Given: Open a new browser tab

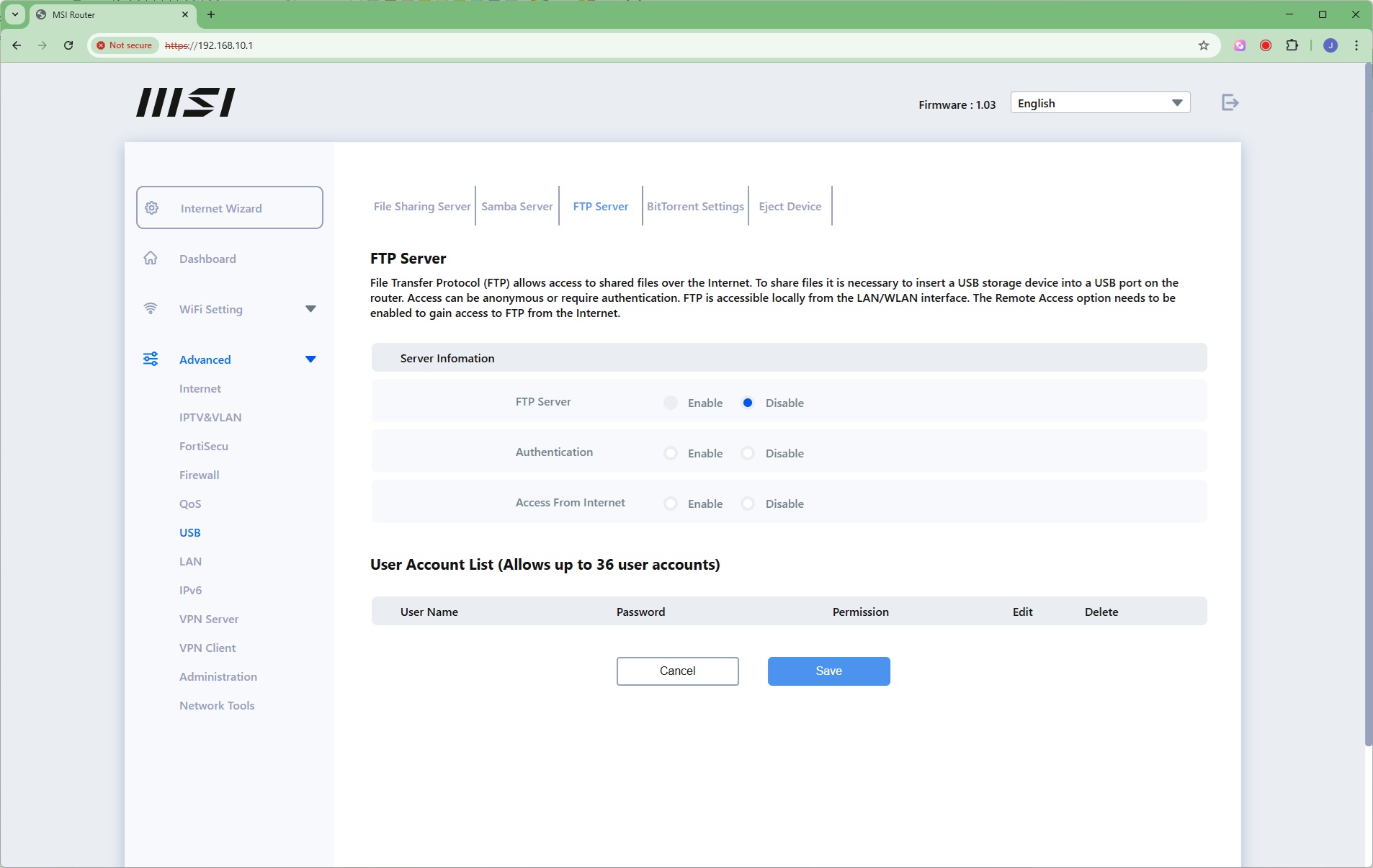Looking at the screenshot, I should [x=211, y=14].
